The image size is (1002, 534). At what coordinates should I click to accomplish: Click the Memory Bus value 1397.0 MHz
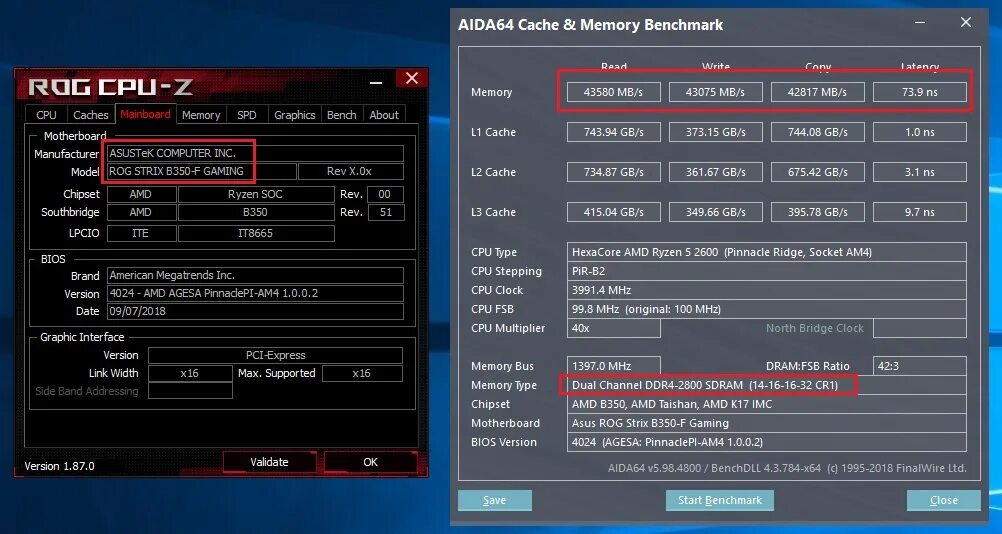point(613,366)
